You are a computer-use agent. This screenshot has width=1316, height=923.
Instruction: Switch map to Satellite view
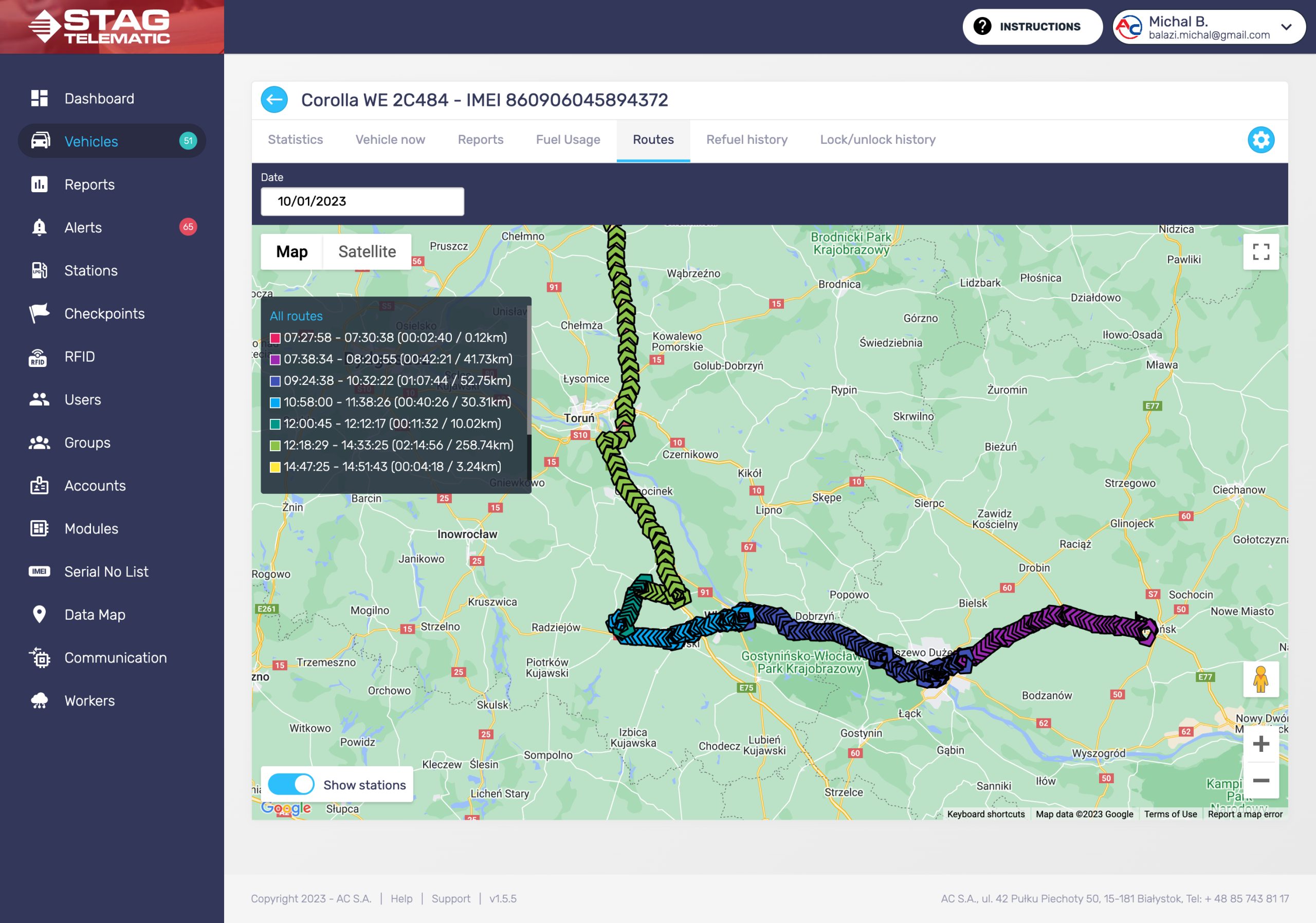tap(367, 251)
